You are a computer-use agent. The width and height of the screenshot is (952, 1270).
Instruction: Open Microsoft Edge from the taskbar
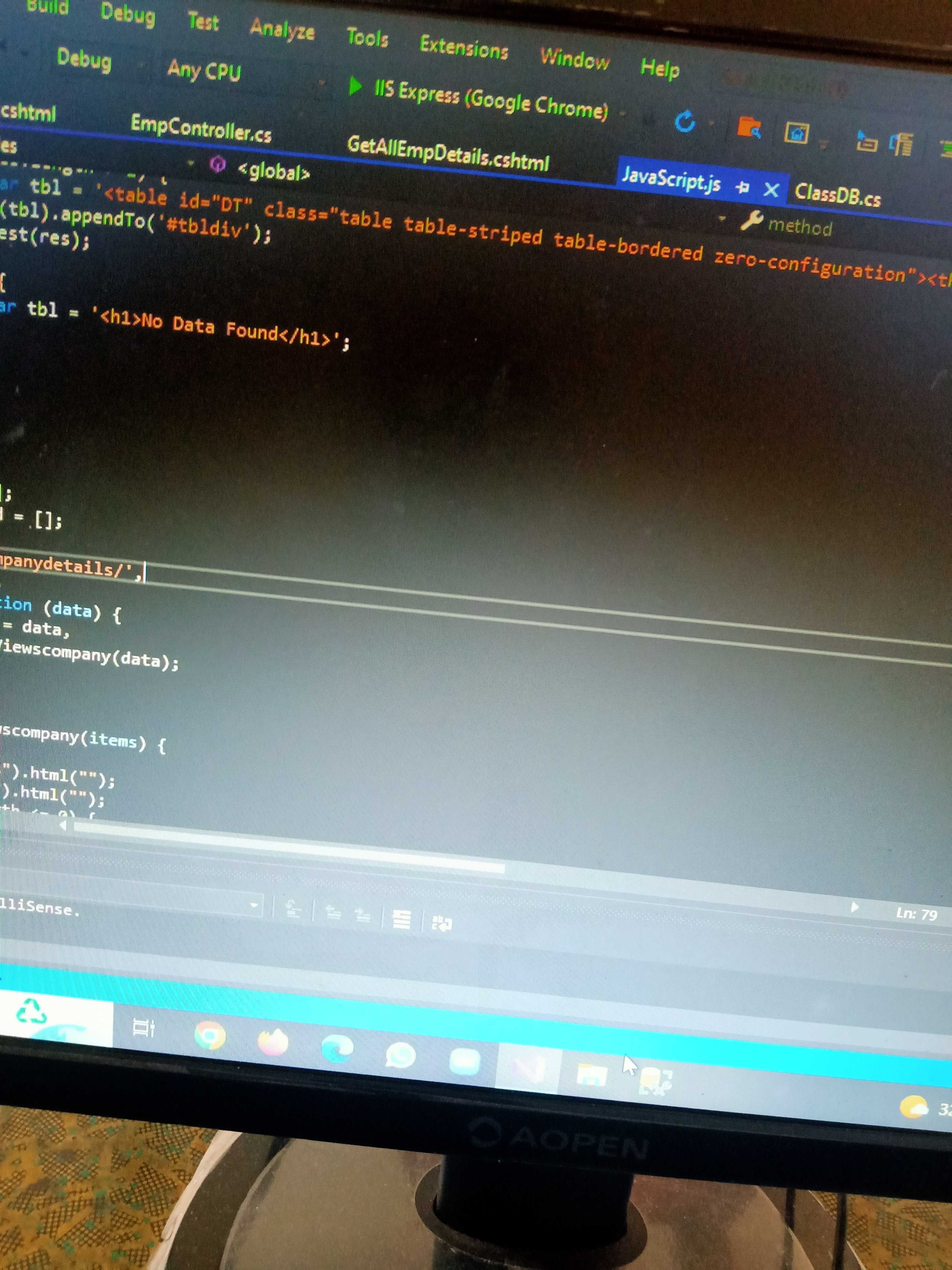click(337, 1048)
